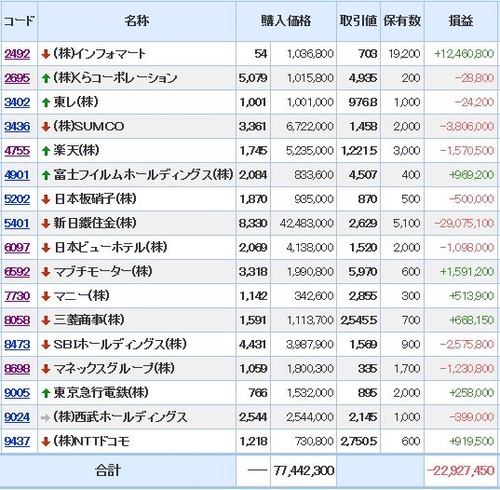Click the down arrow beside インフォマート

tap(46, 54)
